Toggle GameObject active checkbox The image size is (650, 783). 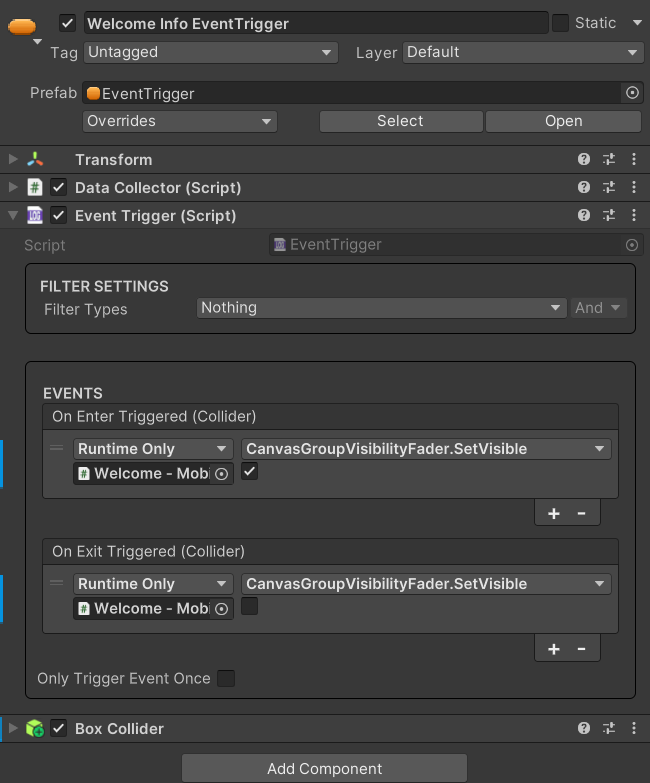(67, 23)
